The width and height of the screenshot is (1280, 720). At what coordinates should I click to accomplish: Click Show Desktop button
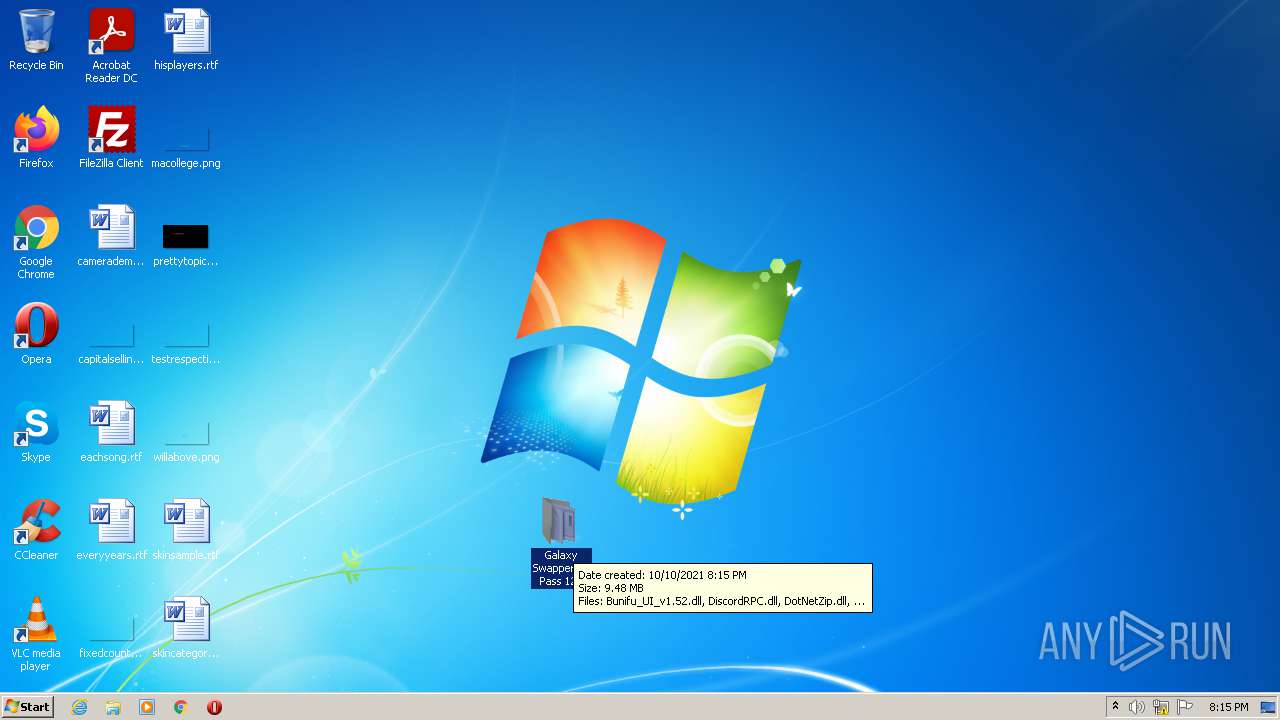coord(1268,707)
